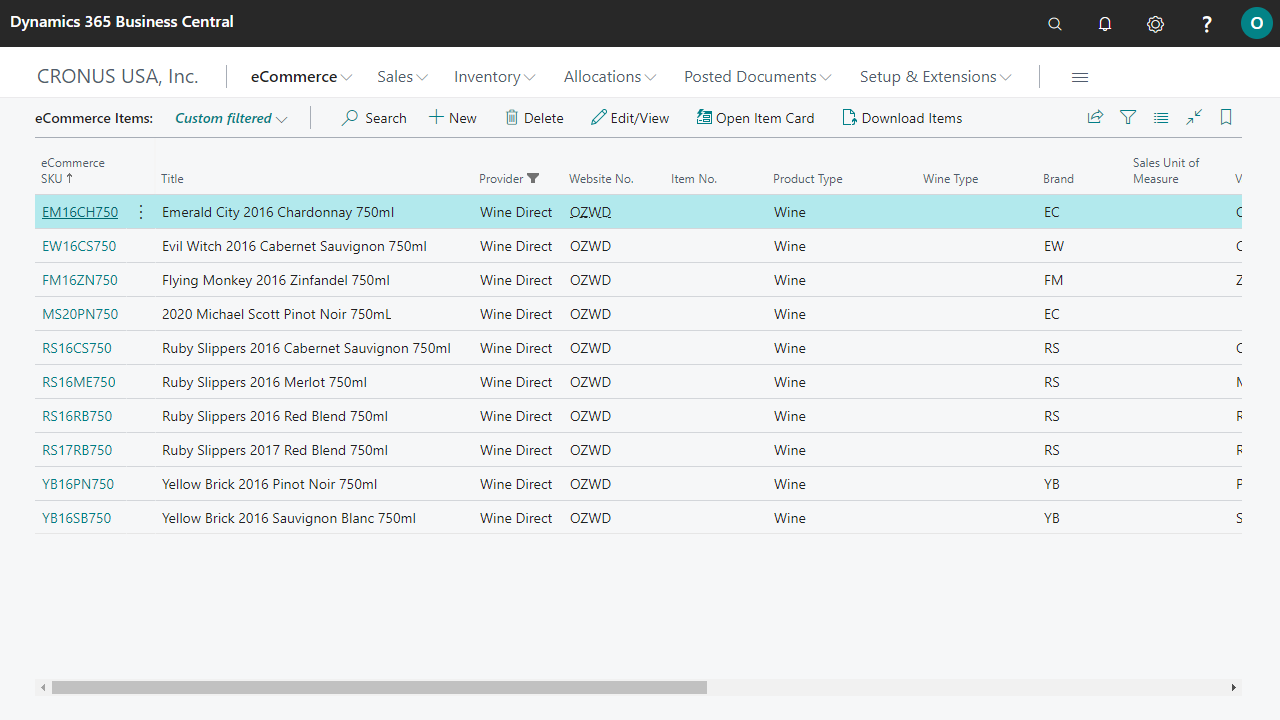The width and height of the screenshot is (1280, 720).
Task: Click Brand cell FM
Action: [1054, 280]
